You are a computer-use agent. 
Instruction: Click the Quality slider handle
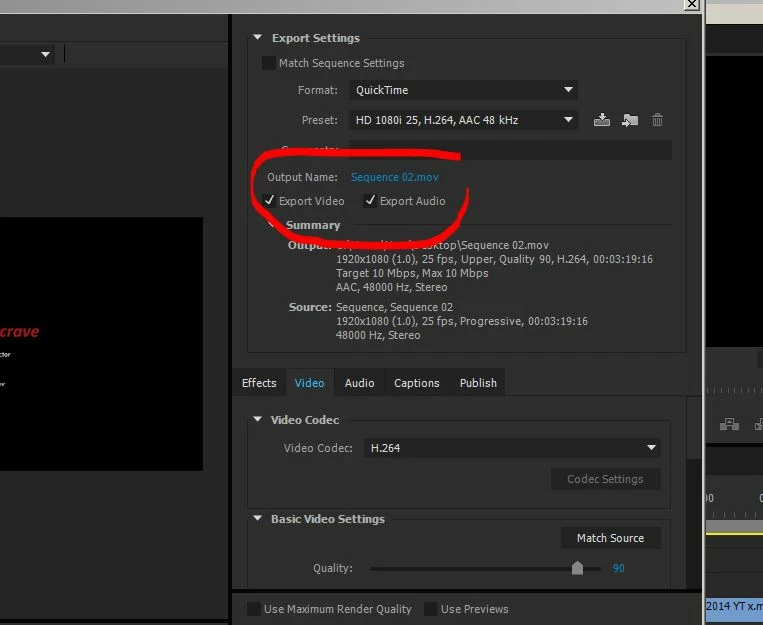(577, 568)
